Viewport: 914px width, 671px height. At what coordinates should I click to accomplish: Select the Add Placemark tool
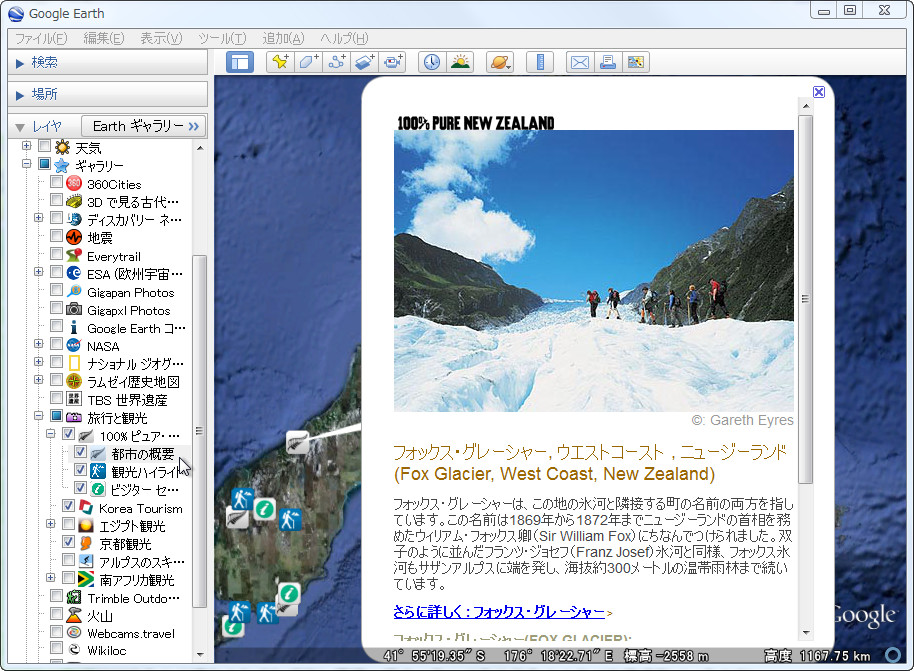(x=279, y=62)
